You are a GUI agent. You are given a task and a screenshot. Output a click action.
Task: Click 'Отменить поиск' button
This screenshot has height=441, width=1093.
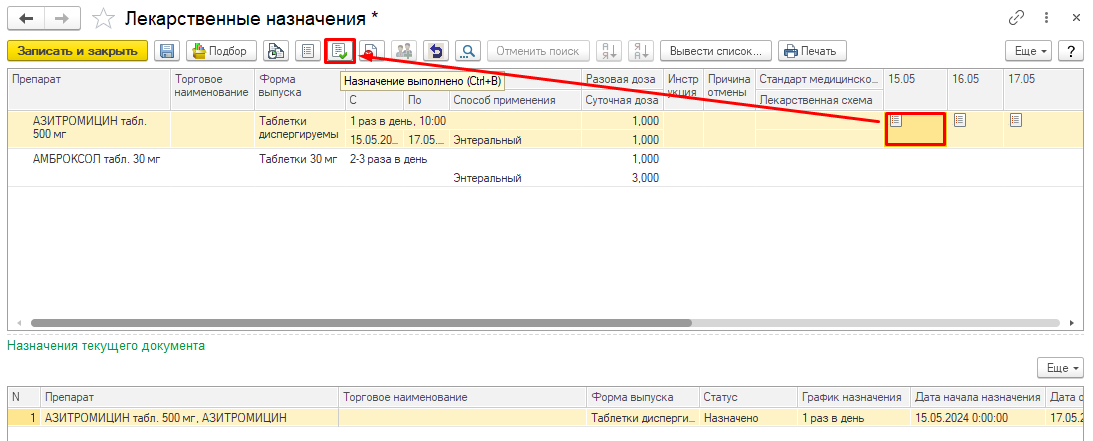click(x=538, y=51)
